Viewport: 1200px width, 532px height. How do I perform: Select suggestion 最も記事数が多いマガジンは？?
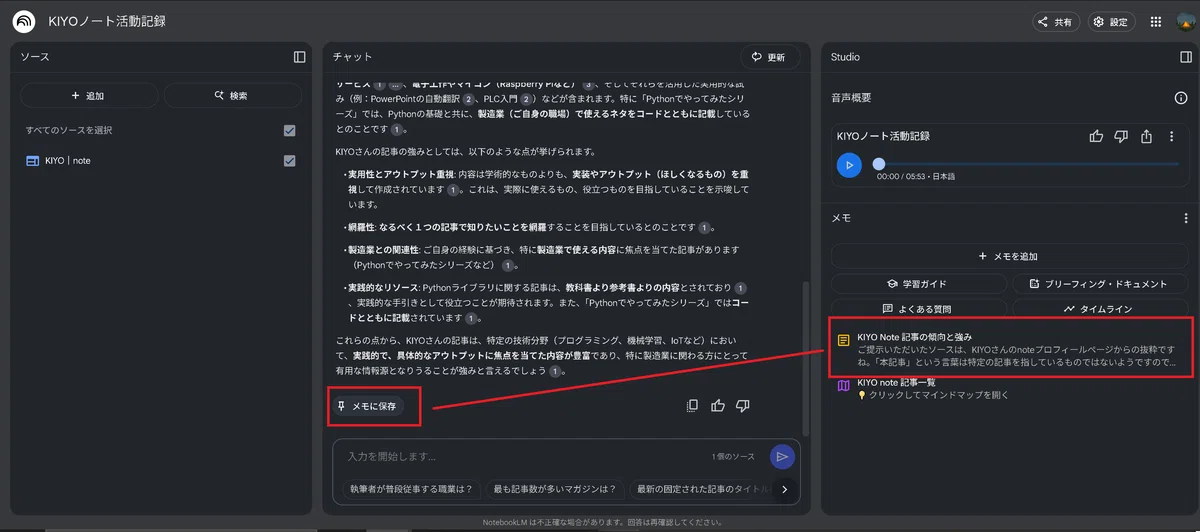click(x=556, y=489)
